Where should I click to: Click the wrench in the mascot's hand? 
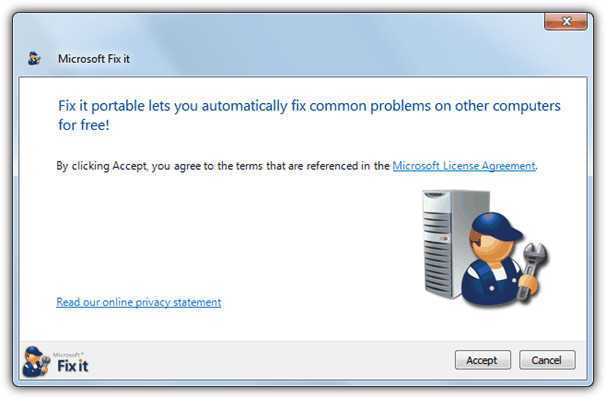(x=532, y=270)
